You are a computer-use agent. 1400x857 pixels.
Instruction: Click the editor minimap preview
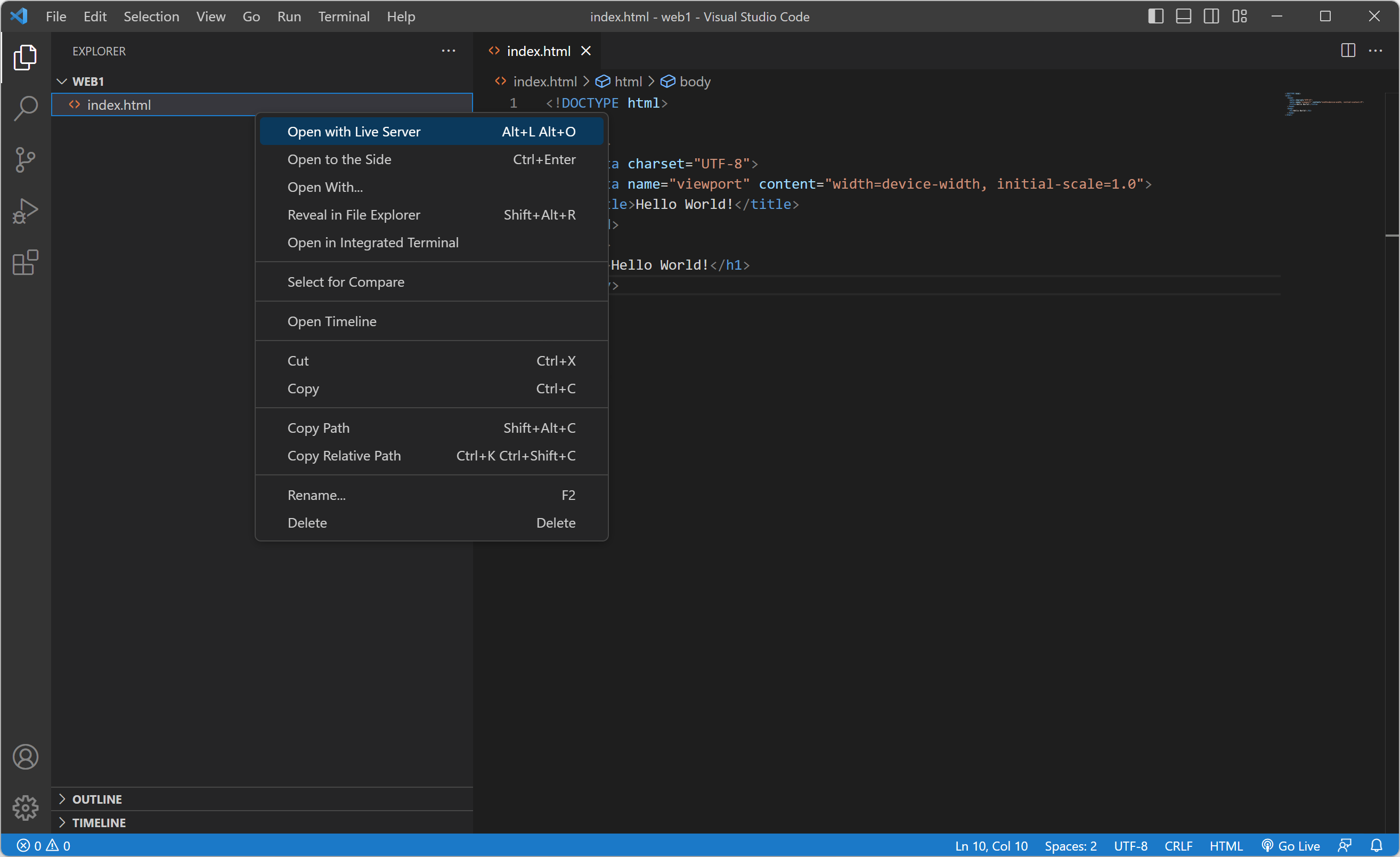click(x=1323, y=104)
